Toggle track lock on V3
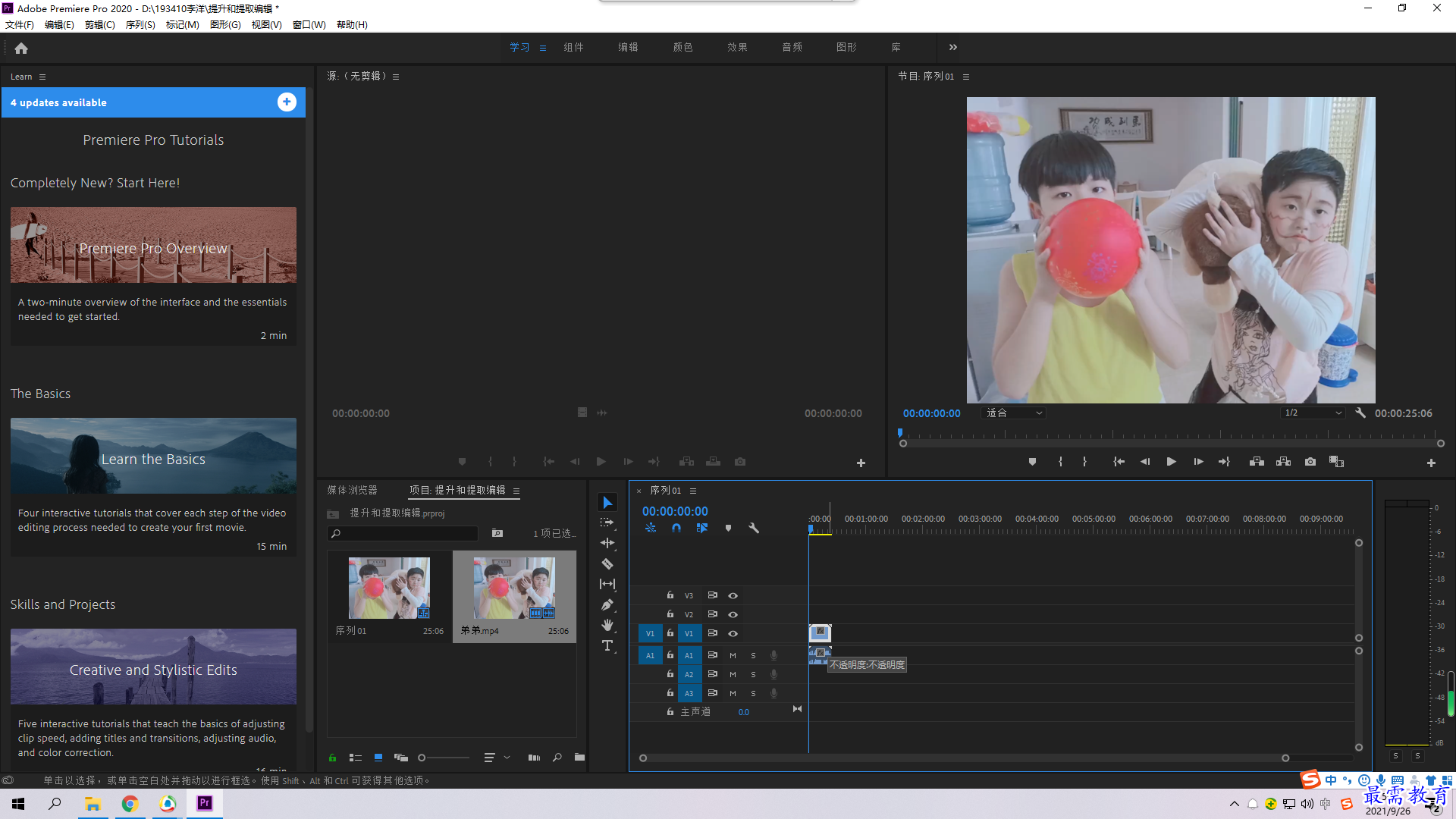This screenshot has width=1456, height=819. click(x=670, y=595)
